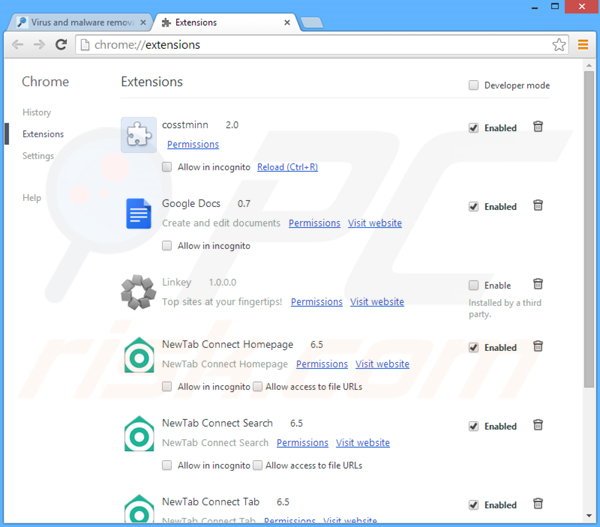
Task: Remove NewTab Connect Tab via trash icon
Action: pos(538,504)
